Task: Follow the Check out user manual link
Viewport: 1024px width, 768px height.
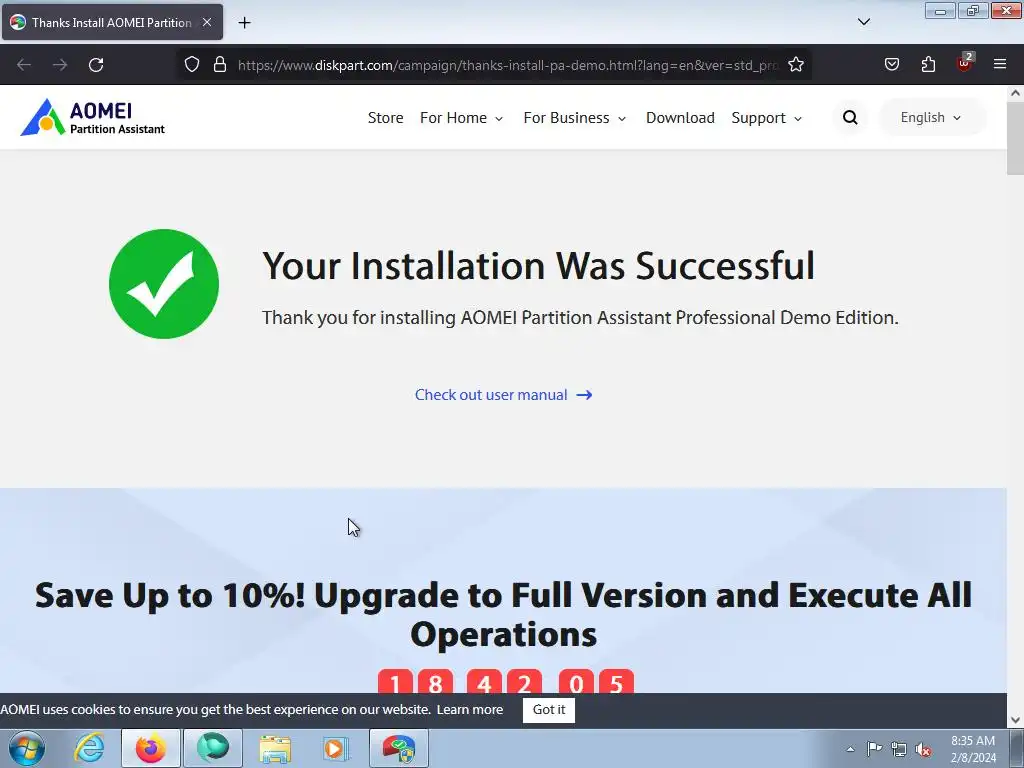Action: click(504, 395)
